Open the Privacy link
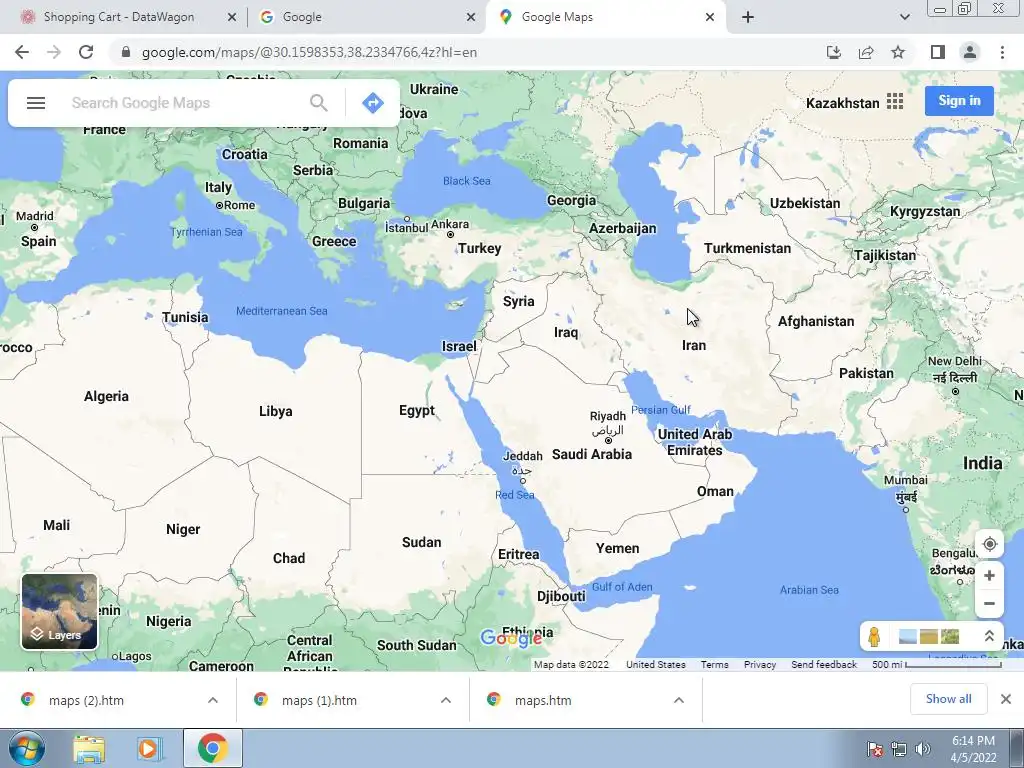 (760, 664)
